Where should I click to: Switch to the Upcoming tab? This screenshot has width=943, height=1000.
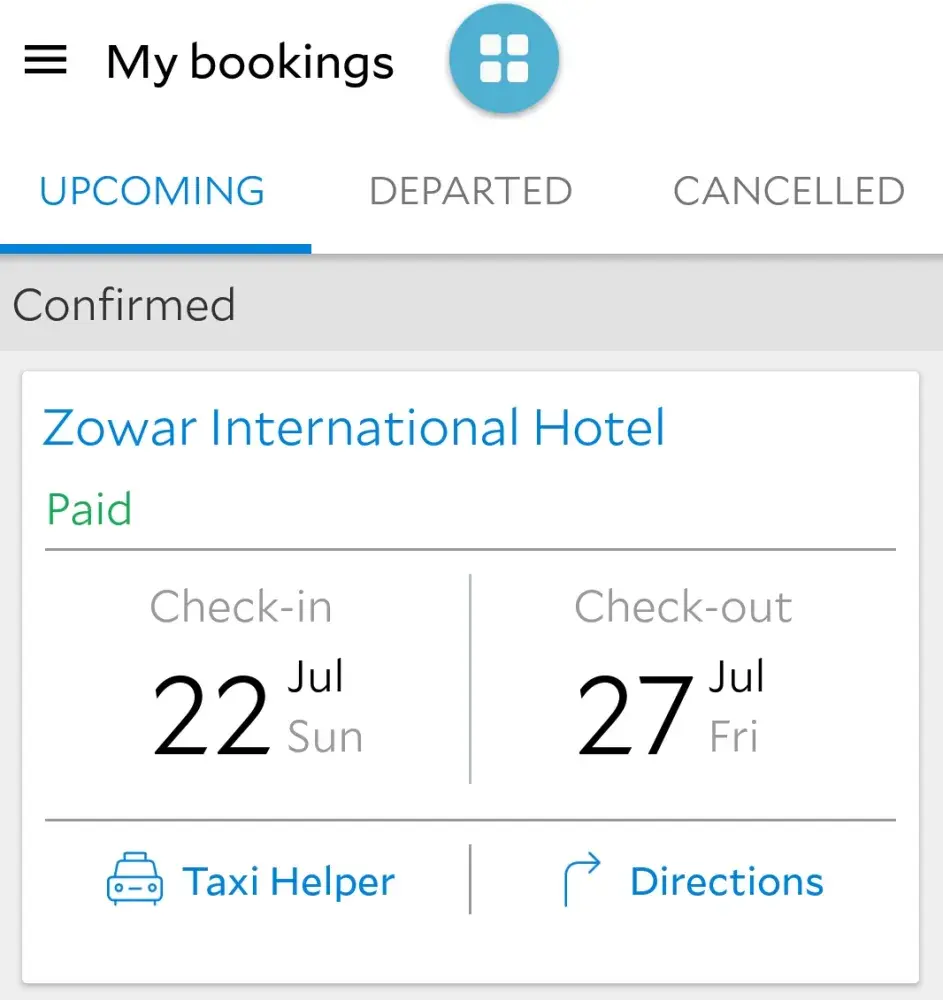[x=152, y=191]
